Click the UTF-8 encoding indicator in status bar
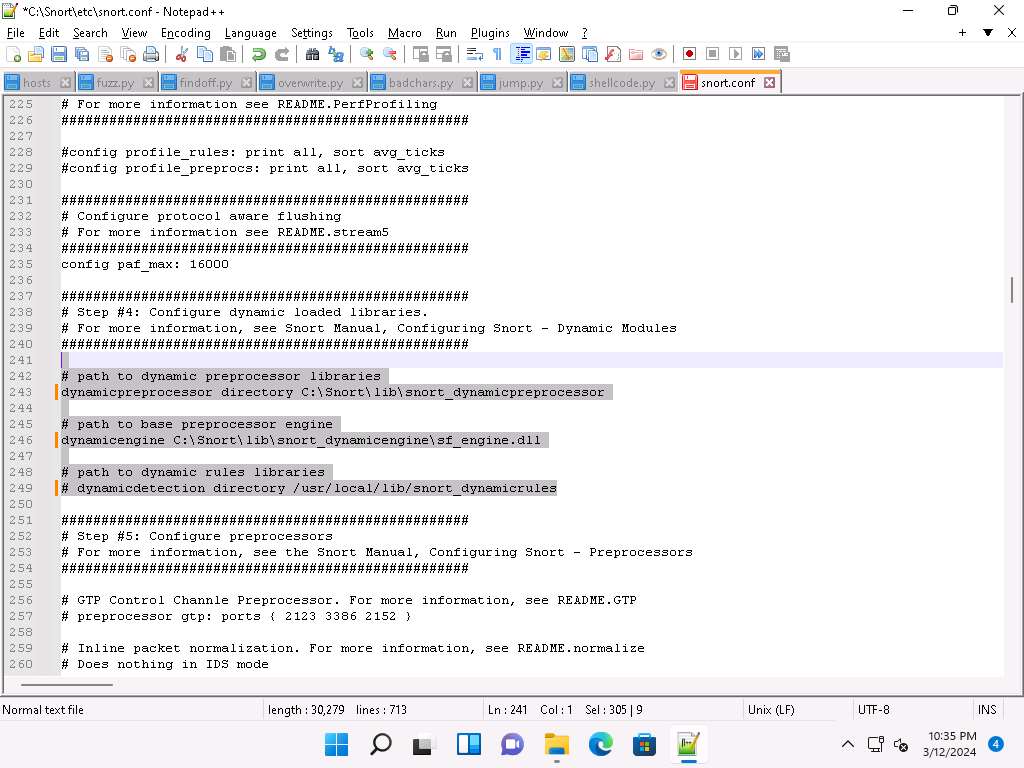The width and height of the screenshot is (1024, 768). pos(873,710)
